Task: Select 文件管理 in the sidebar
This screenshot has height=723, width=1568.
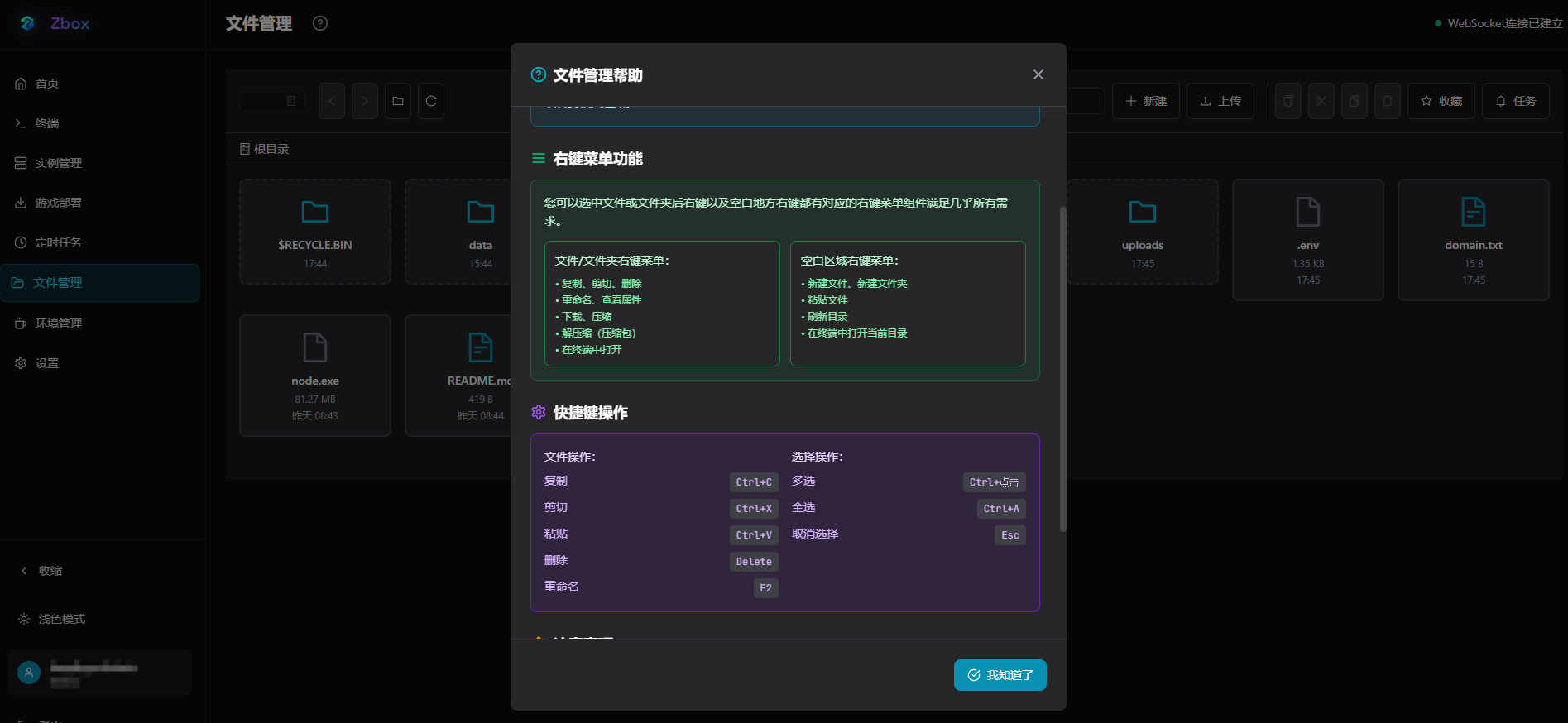Action: pos(100,283)
